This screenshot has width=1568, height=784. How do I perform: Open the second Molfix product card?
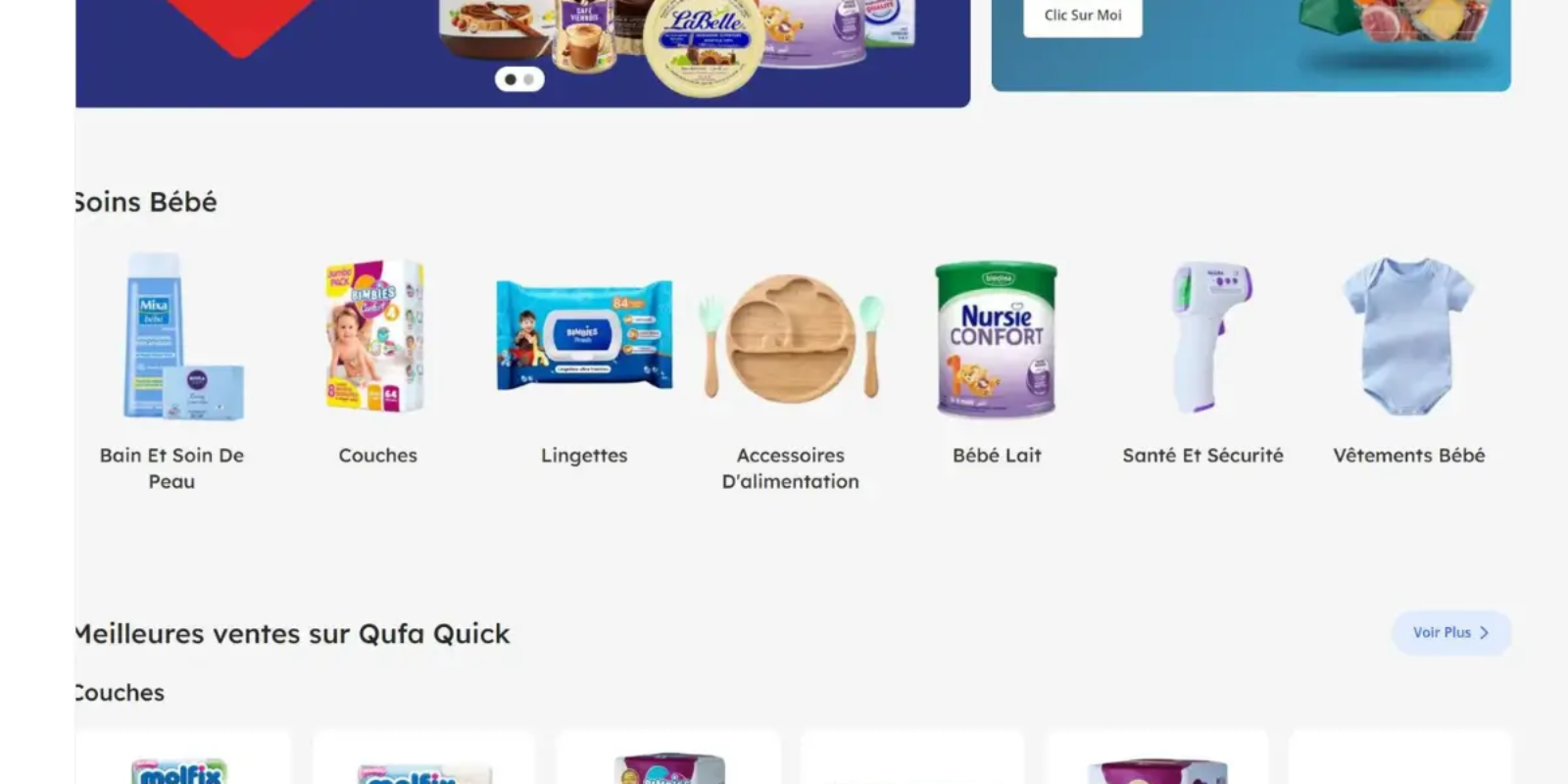[423, 757]
